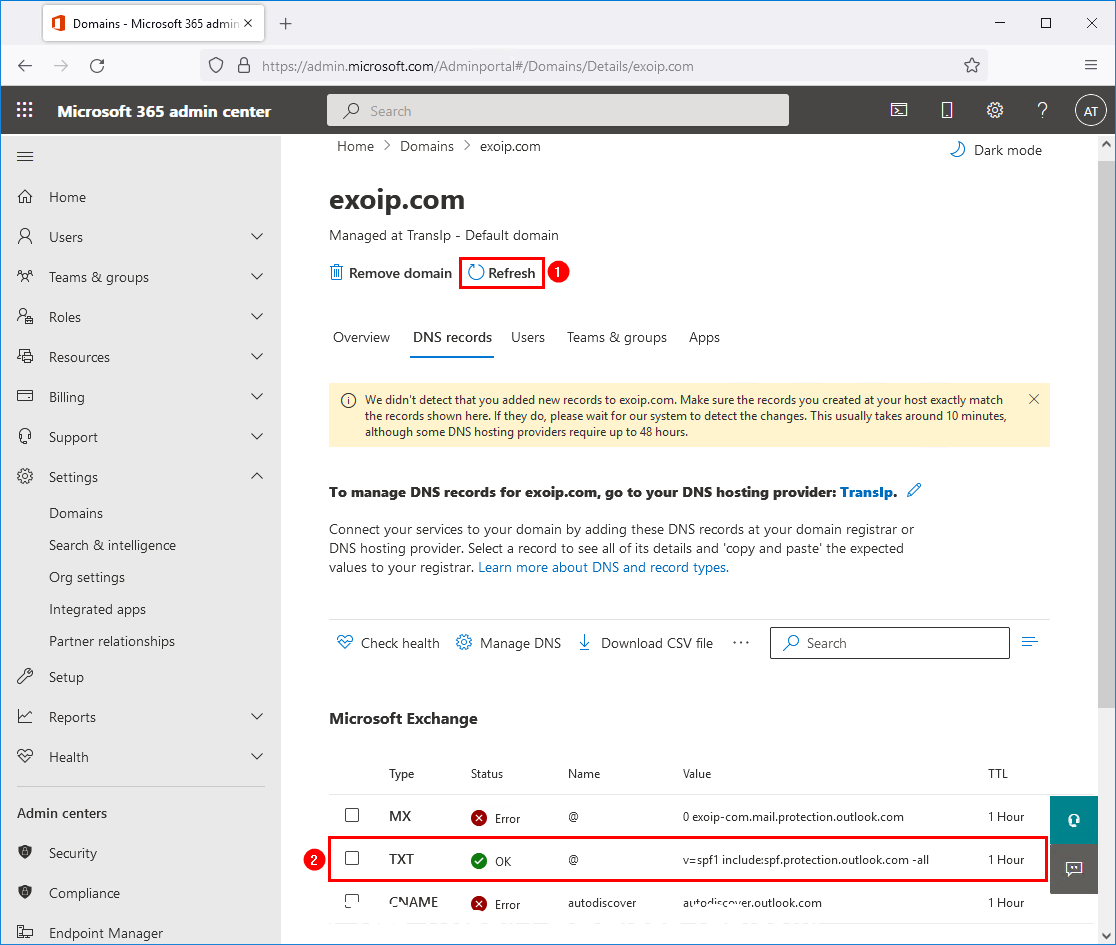This screenshot has width=1116, height=945.
Task: Open Search & intelligence settings
Action: 112,545
